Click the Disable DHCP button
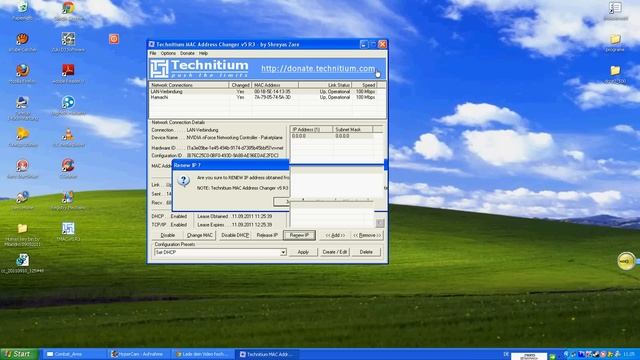The width and height of the screenshot is (640, 360). [235, 236]
